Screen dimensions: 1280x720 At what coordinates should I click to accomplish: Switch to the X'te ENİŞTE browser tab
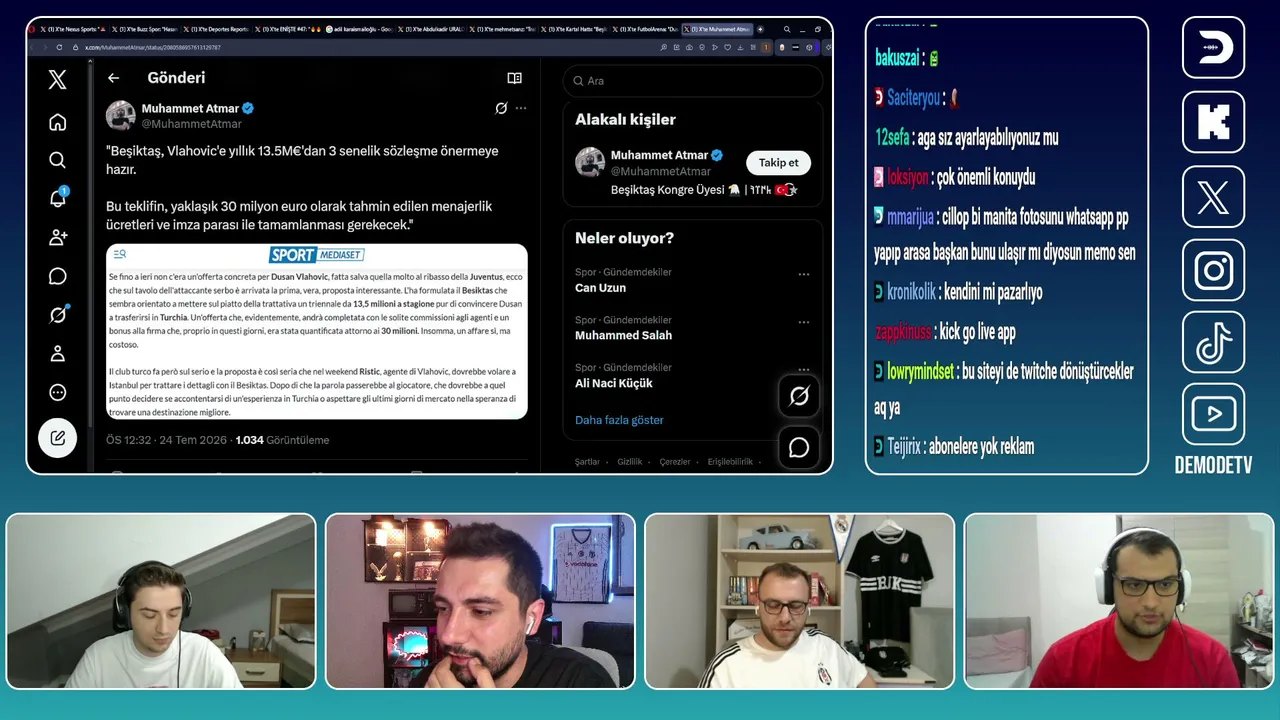(x=290, y=29)
